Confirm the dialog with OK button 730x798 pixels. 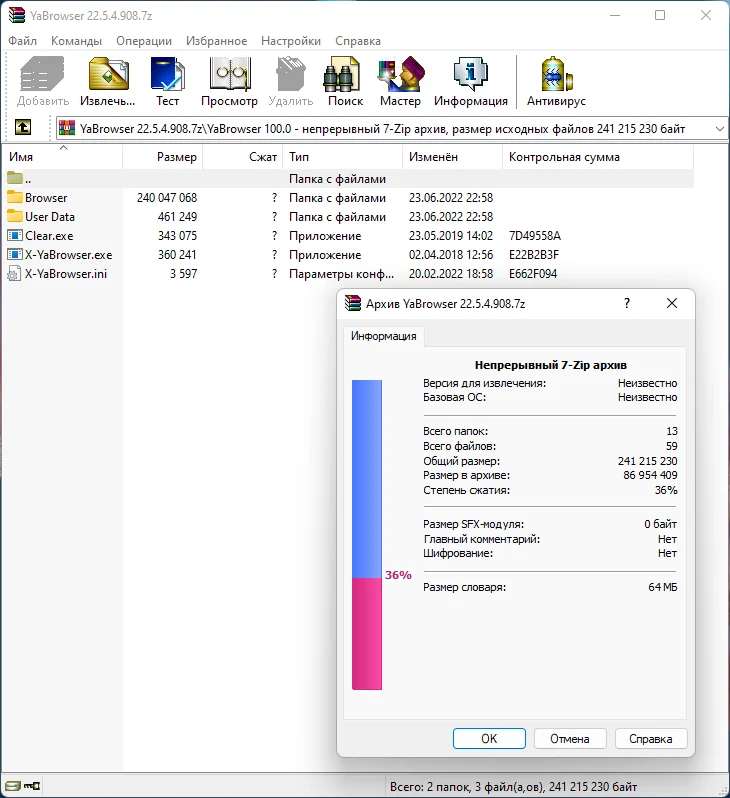pos(489,738)
